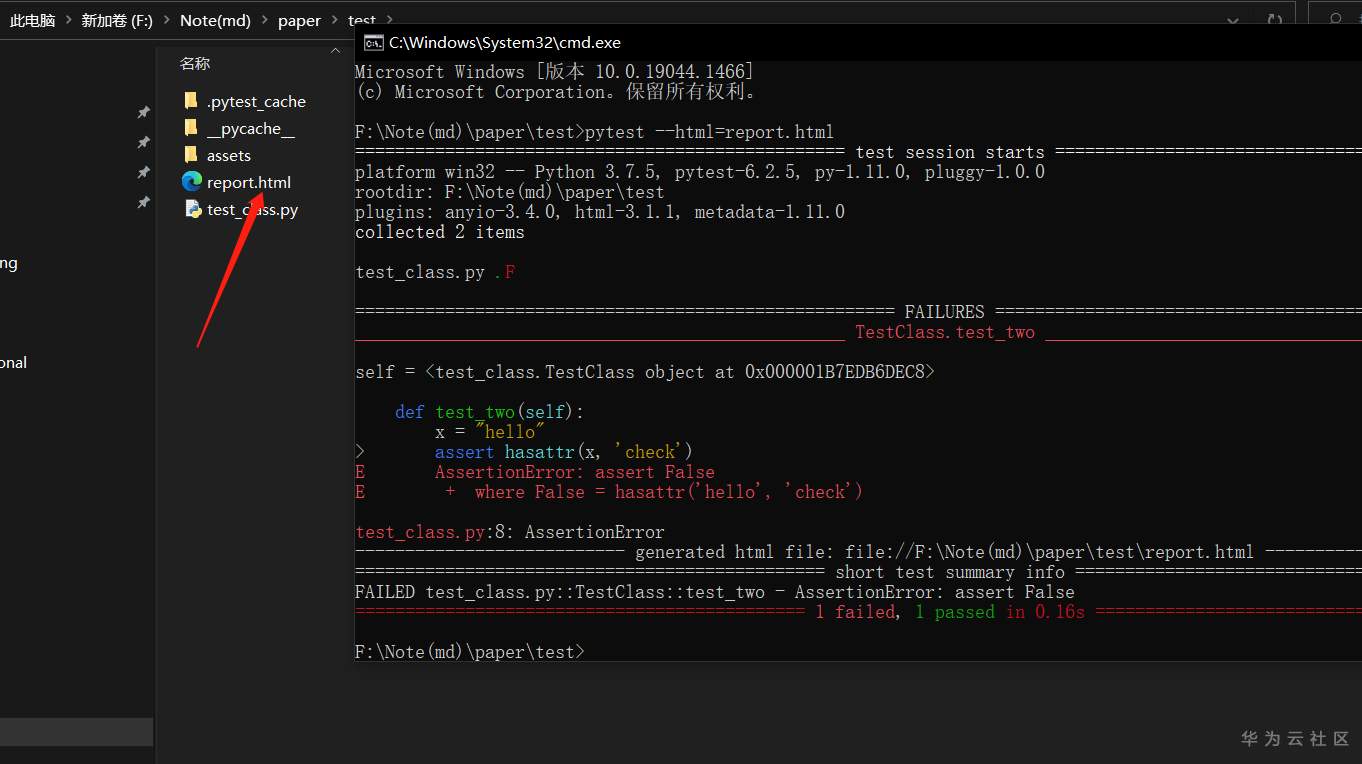Click the 'assert hasattr(x, 'check')' line

564,452
